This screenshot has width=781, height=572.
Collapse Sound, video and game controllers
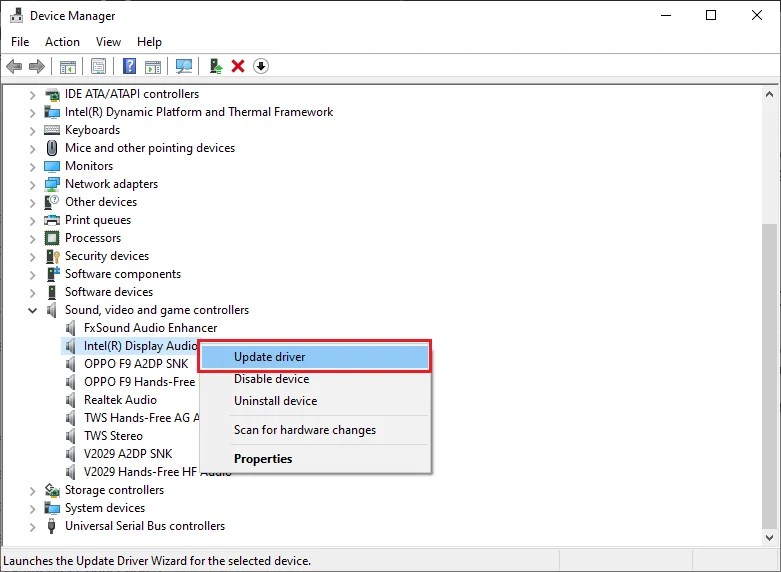click(x=32, y=310)
